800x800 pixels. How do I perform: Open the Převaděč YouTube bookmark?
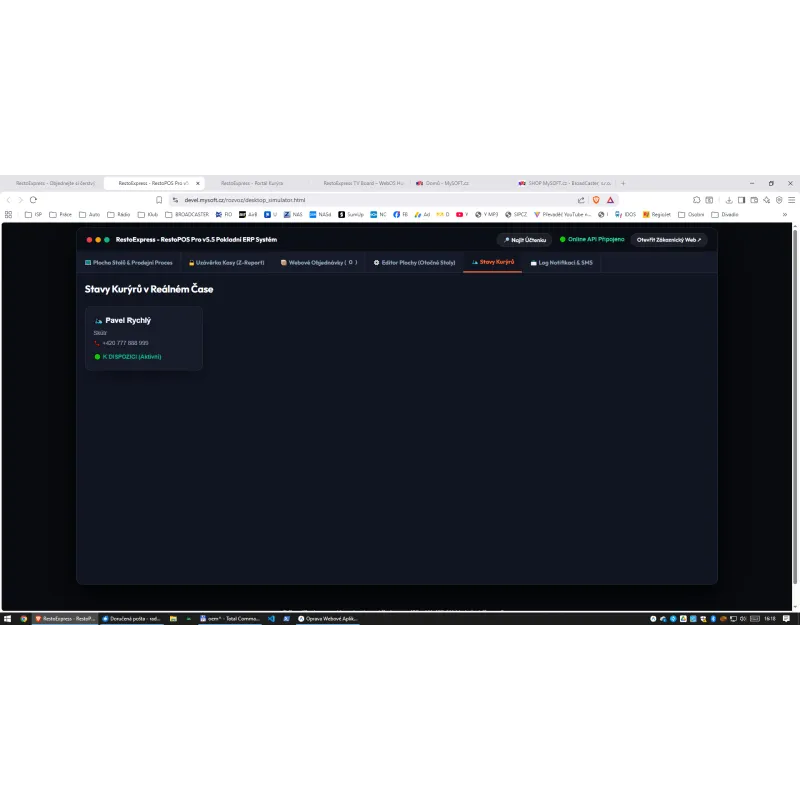pos(563,215)
